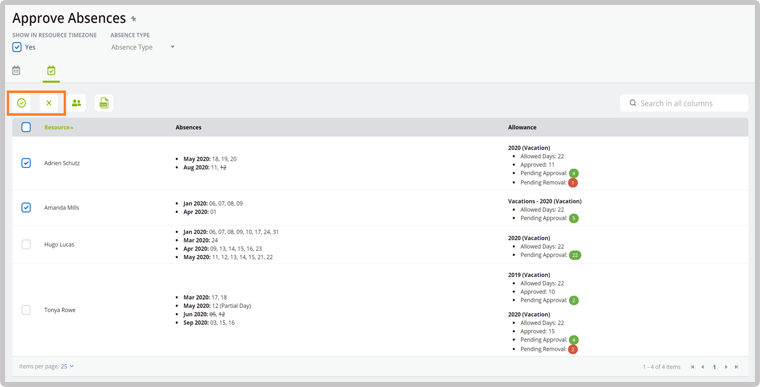Click the green export file icon

(104, 103)
